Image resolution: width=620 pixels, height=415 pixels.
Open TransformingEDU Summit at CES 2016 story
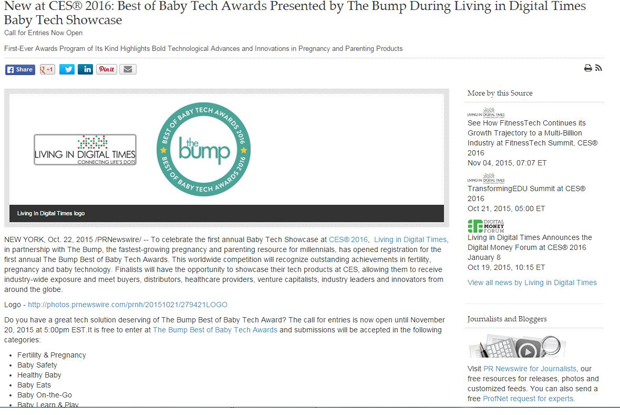pos(526,194)
